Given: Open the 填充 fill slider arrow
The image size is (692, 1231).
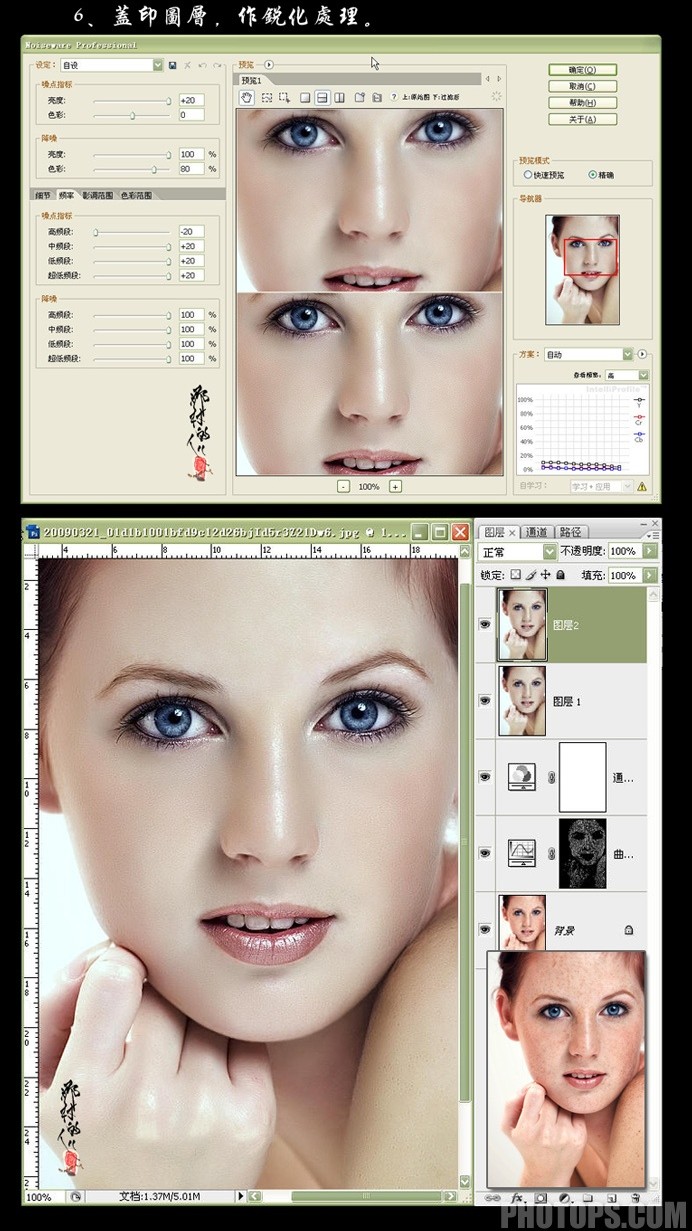Looking at the screenshot, I should (650, 575).
